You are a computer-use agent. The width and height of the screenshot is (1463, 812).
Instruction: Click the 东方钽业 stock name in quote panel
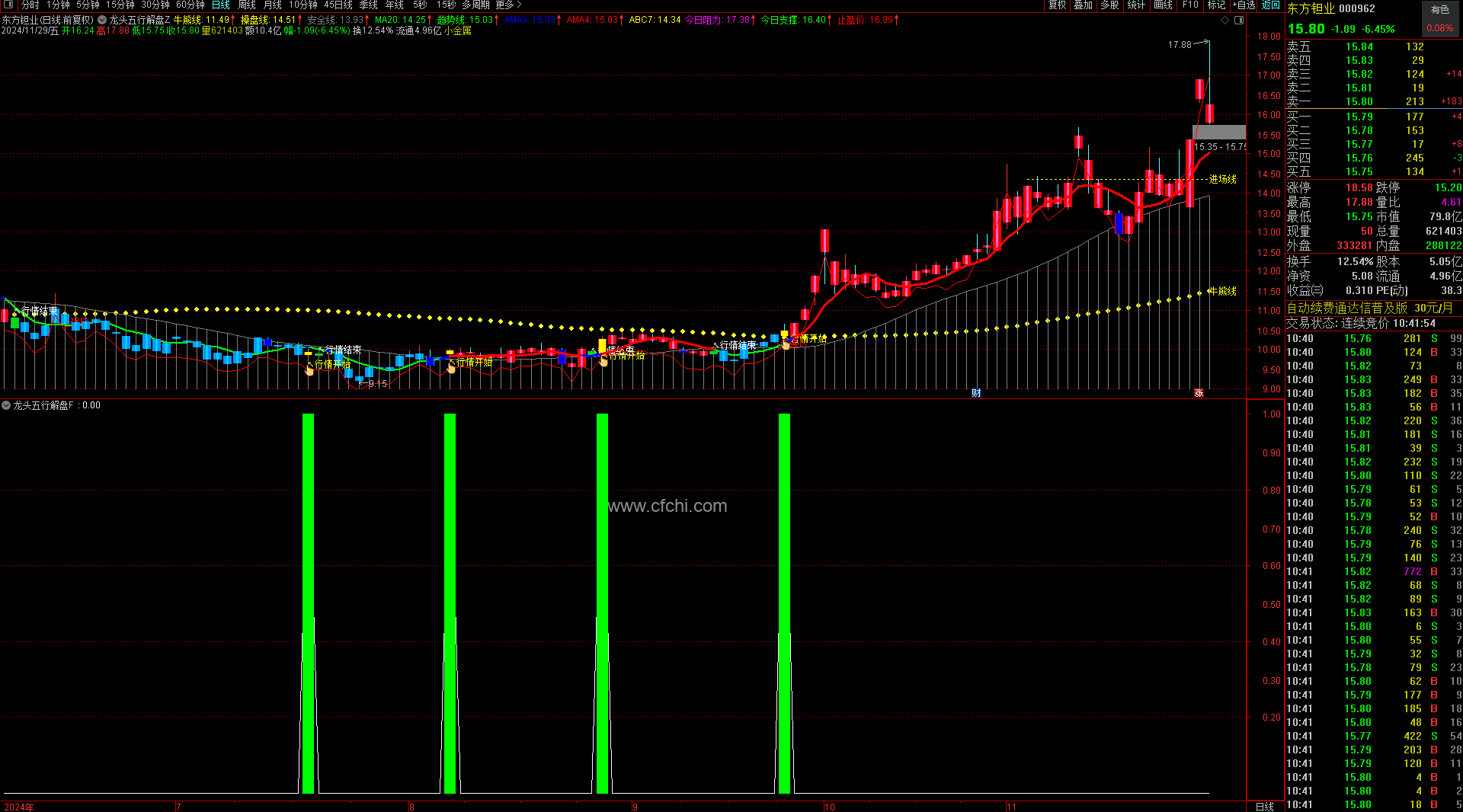click(1311, 8)
